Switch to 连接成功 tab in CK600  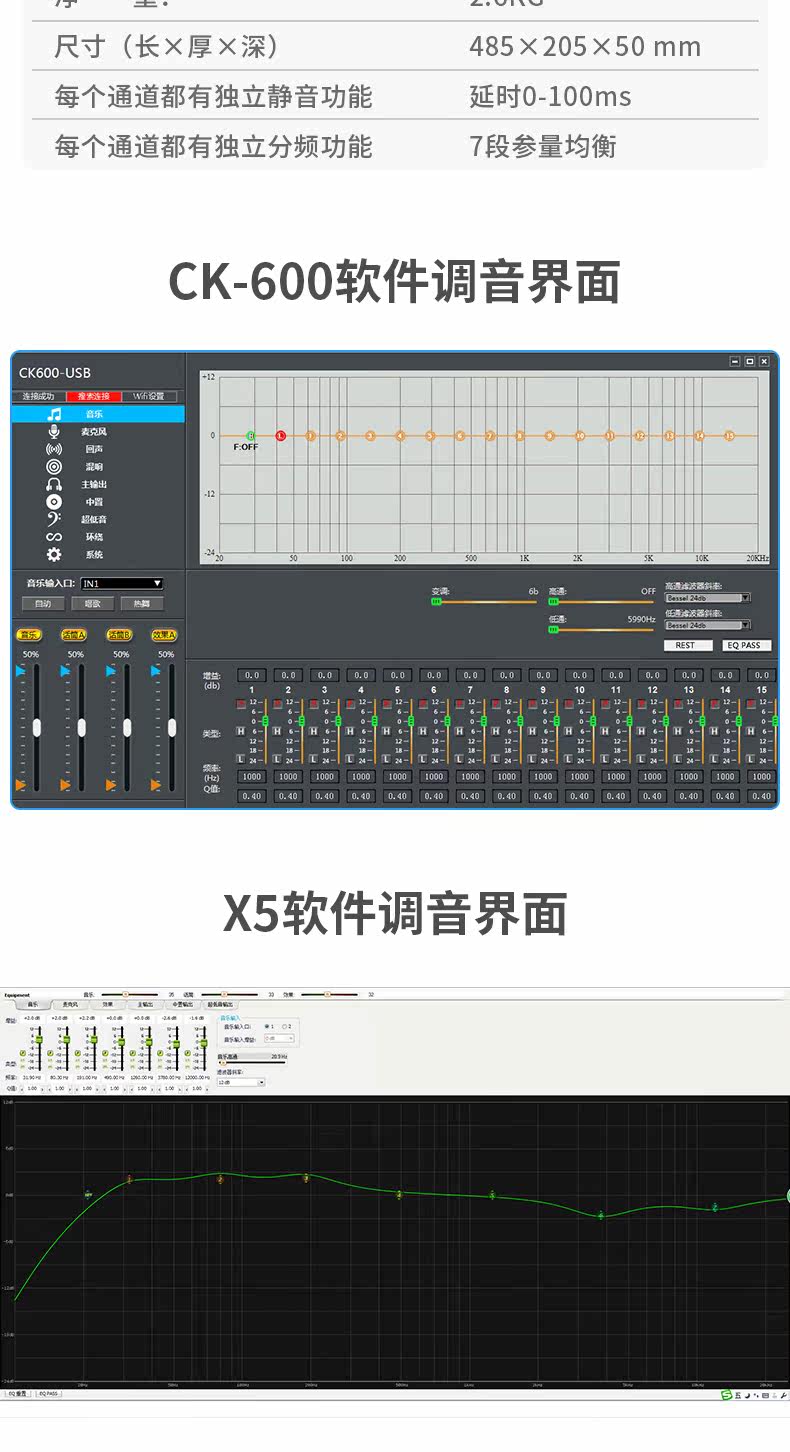pyautogui.click(x=39, y=396)
